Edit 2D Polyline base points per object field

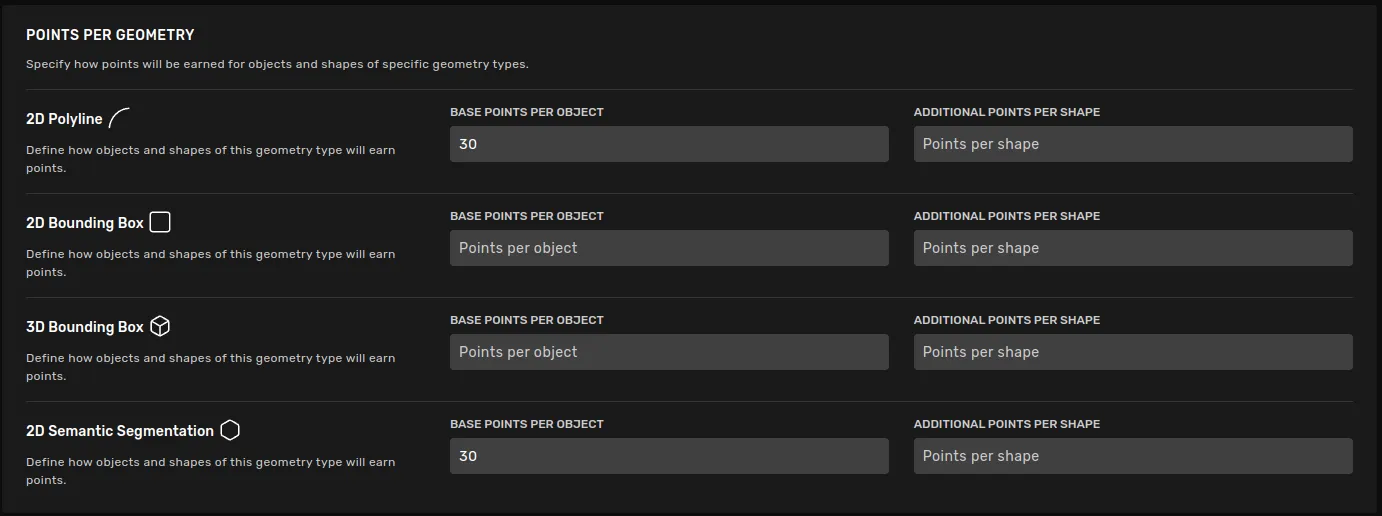click(669, 144)
